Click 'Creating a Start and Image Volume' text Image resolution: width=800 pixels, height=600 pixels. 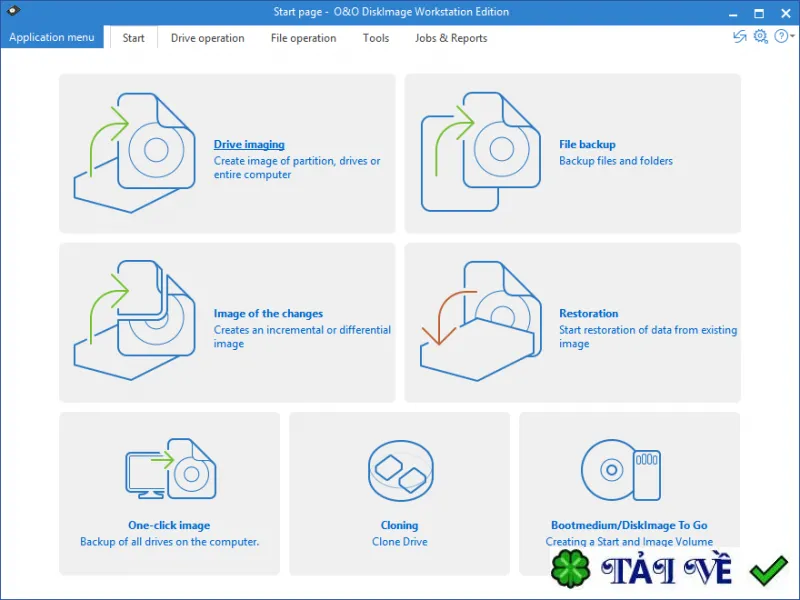pos(629,542)
